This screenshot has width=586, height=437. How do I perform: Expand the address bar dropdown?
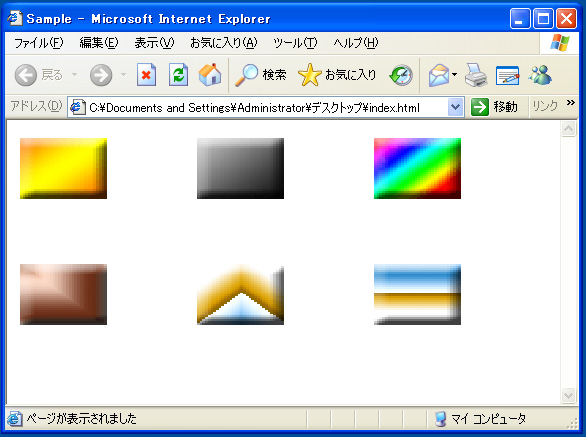(455, 107)
